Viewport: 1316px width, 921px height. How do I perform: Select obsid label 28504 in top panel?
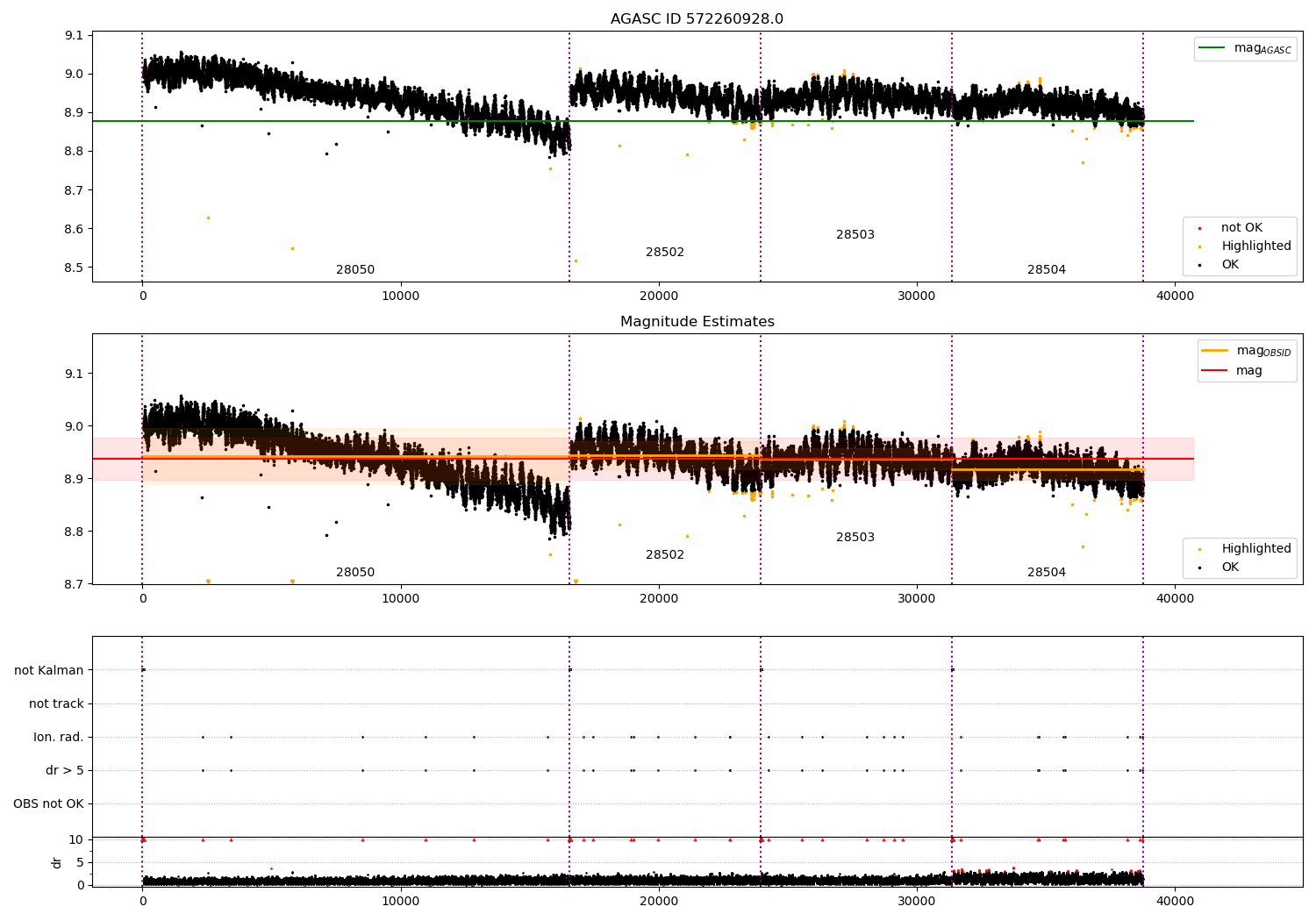tap(1047, 270)
